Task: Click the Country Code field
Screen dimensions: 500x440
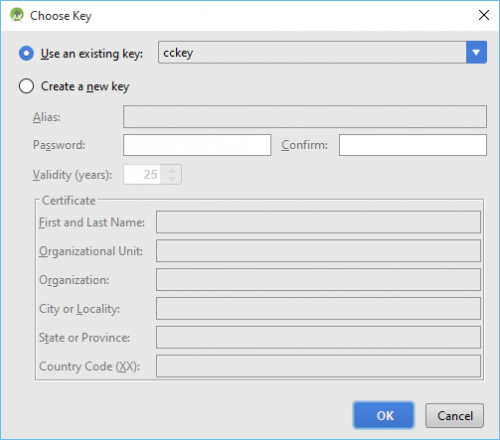Action: point(318,366)
